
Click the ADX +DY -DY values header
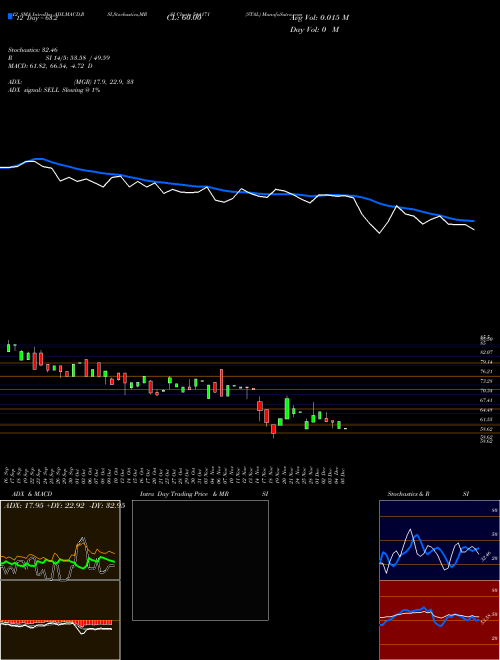click(64, 506)
